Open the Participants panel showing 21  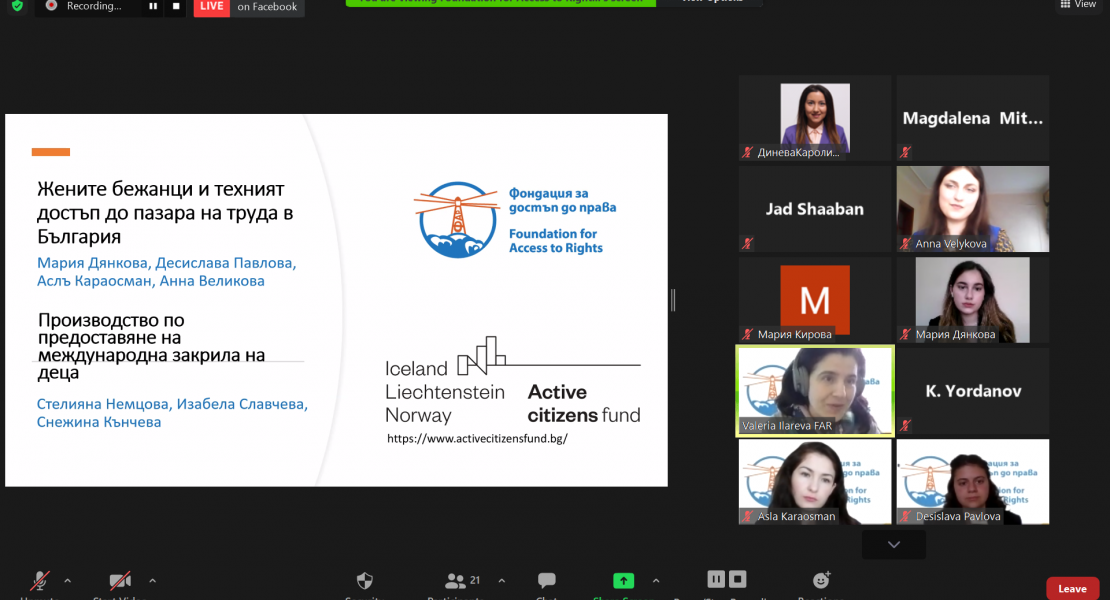pos(462,582)
